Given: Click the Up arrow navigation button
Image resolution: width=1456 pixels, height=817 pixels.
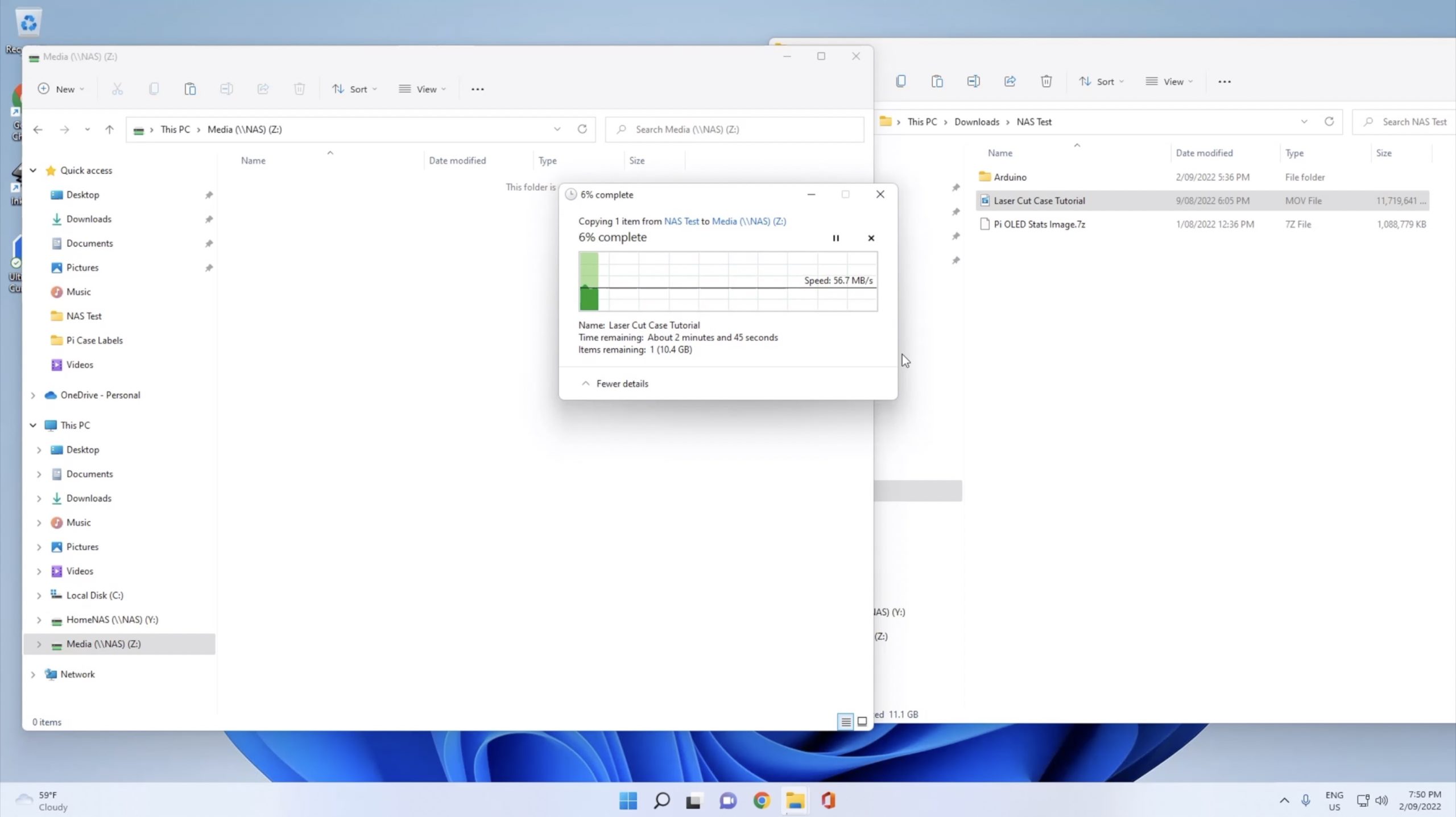Looking at the screenshot, I should [x=109, y=129].
